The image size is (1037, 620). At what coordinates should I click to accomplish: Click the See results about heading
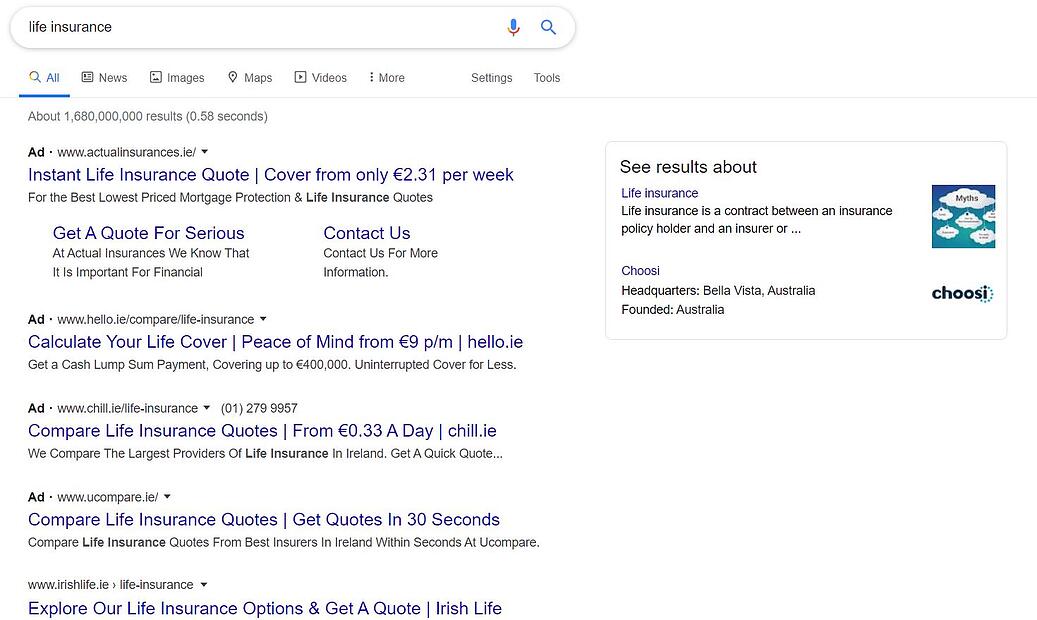click(x=688, y=167)
